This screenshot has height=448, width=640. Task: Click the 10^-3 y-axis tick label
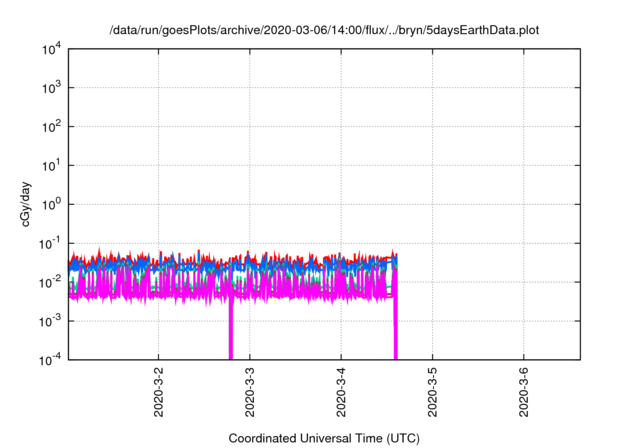click(51, 322)
